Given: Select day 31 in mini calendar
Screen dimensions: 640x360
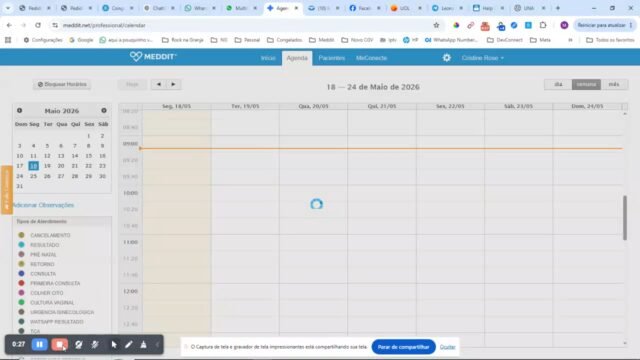Looking at the screenshot, I should pyautogui.click(x=20, y=186).
